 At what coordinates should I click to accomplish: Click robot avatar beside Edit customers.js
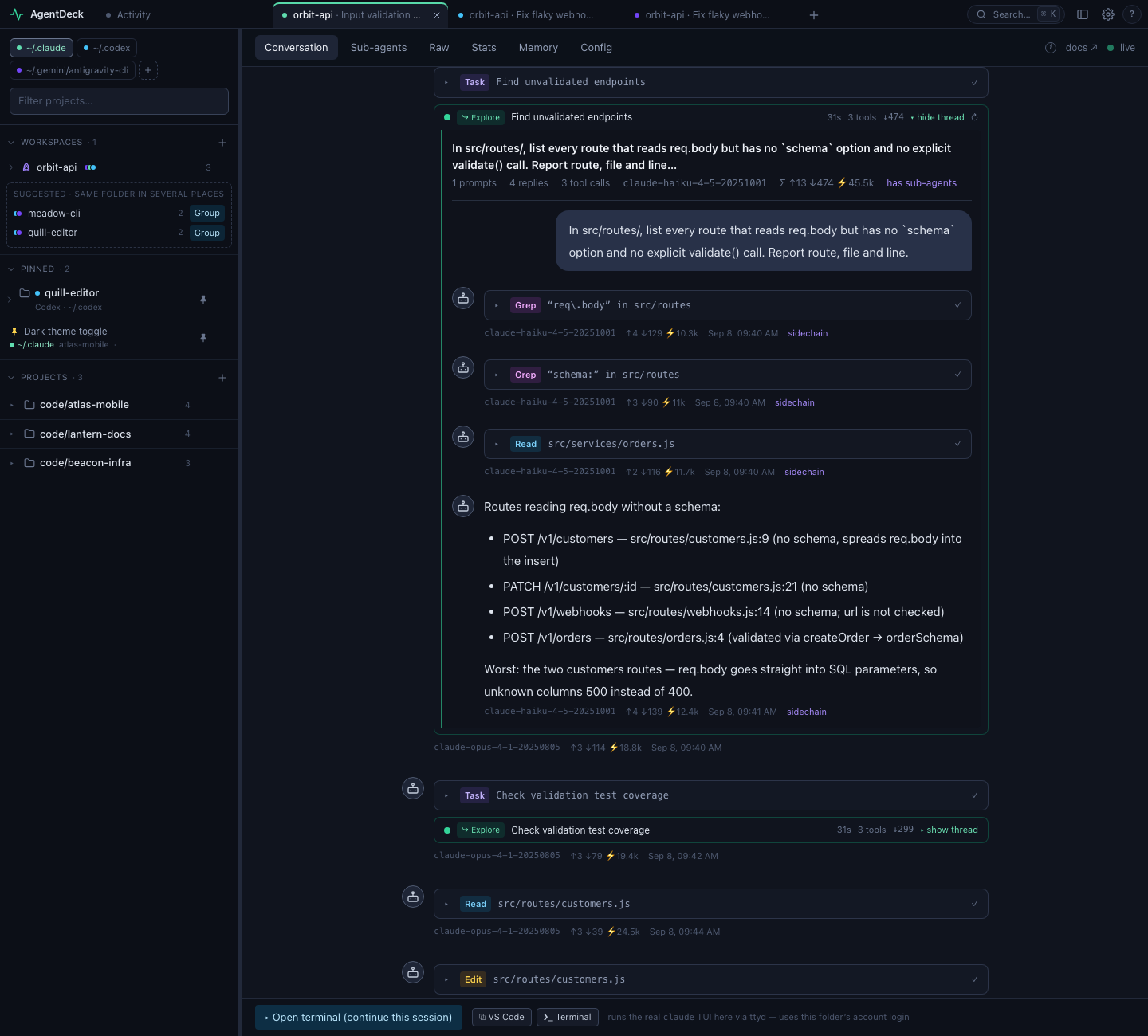click(413, 972)
